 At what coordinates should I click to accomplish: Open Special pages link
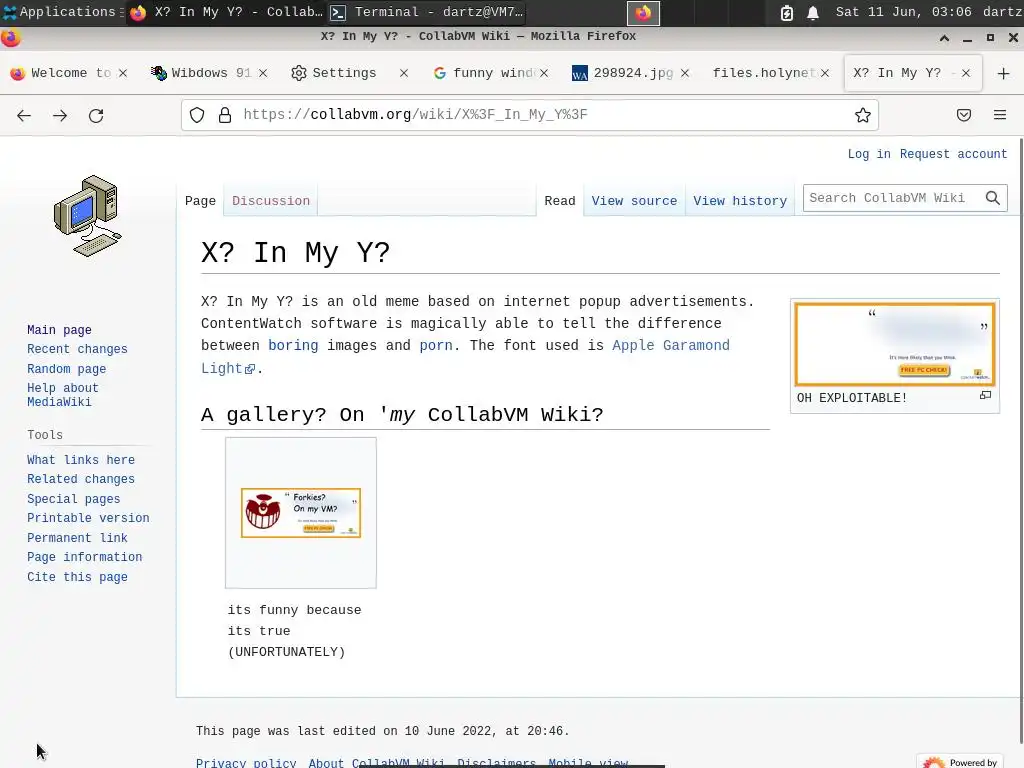click(x=74, y=499)
